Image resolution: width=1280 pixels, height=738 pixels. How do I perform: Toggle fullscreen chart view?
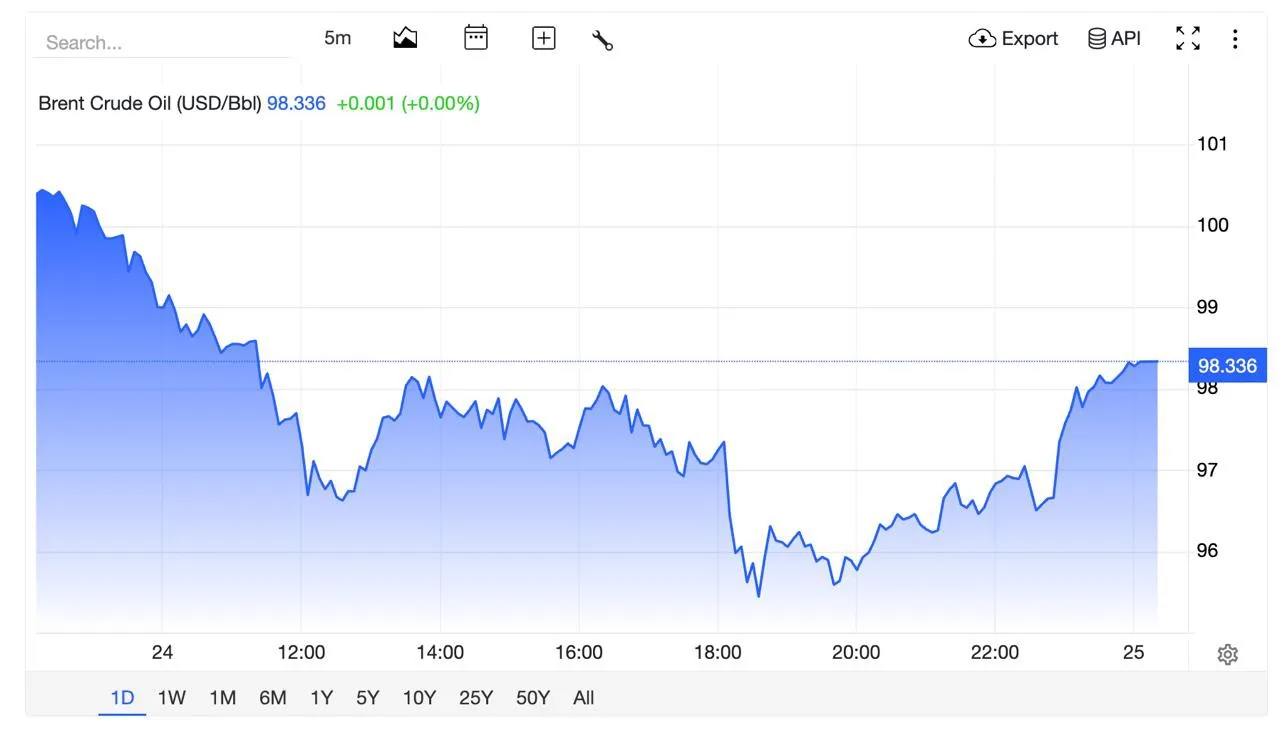(x=1188, y=39)
